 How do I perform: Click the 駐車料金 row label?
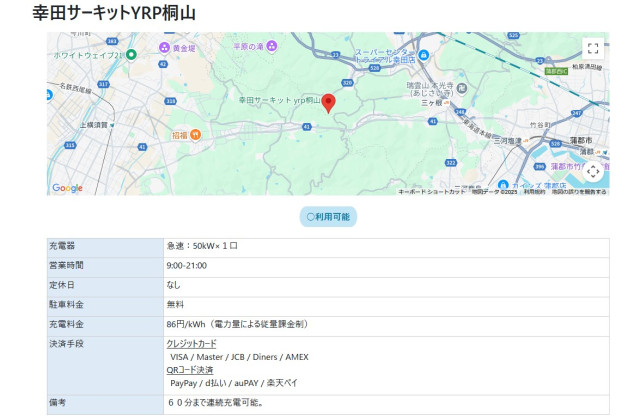66,305
